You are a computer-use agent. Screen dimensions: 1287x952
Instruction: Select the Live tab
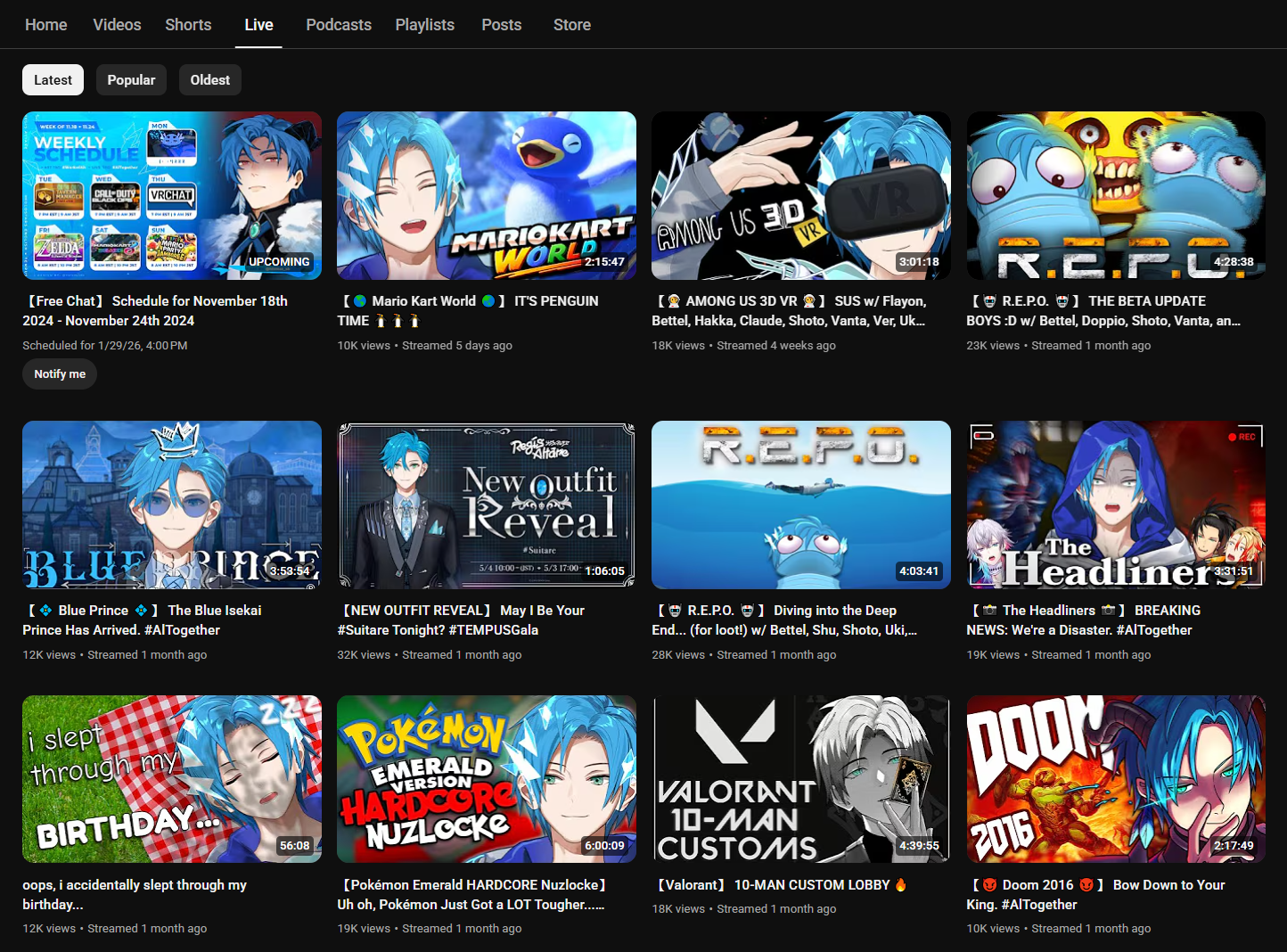point(259,25)
